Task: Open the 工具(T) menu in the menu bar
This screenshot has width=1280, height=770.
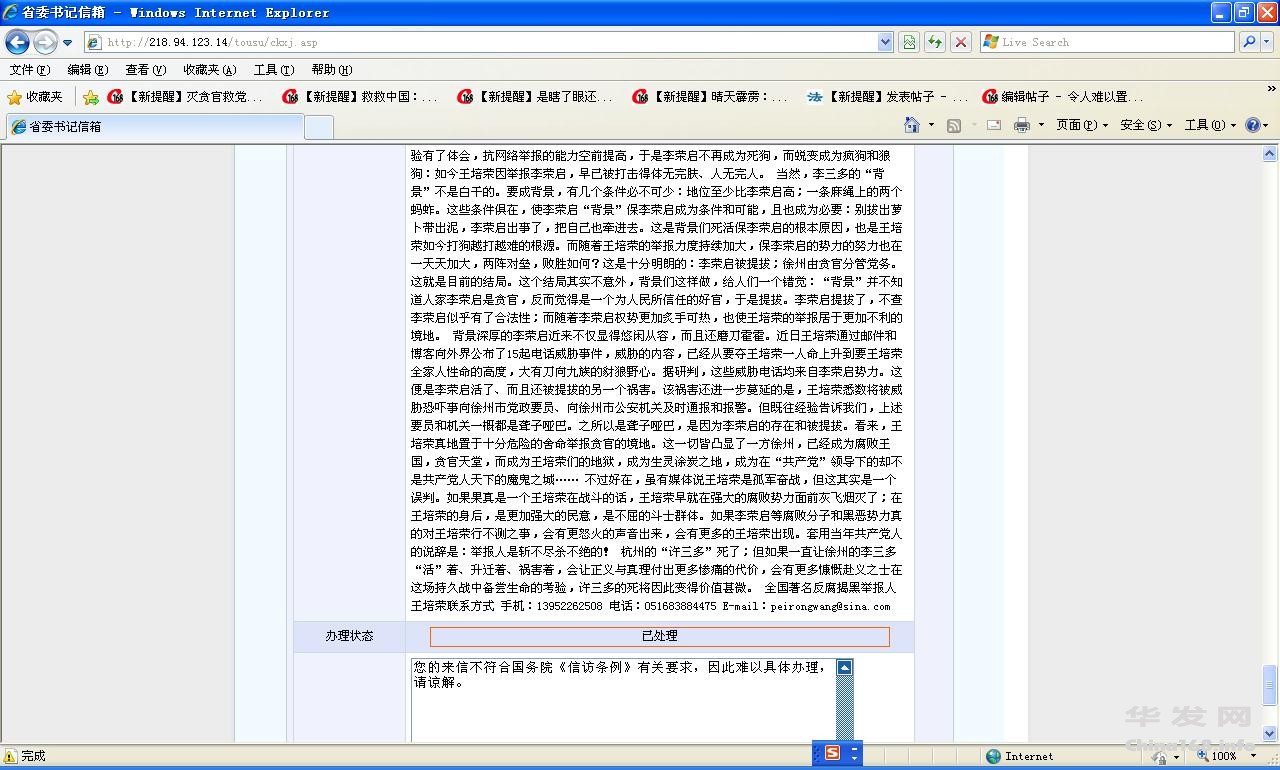Action: tap(273, 69)
